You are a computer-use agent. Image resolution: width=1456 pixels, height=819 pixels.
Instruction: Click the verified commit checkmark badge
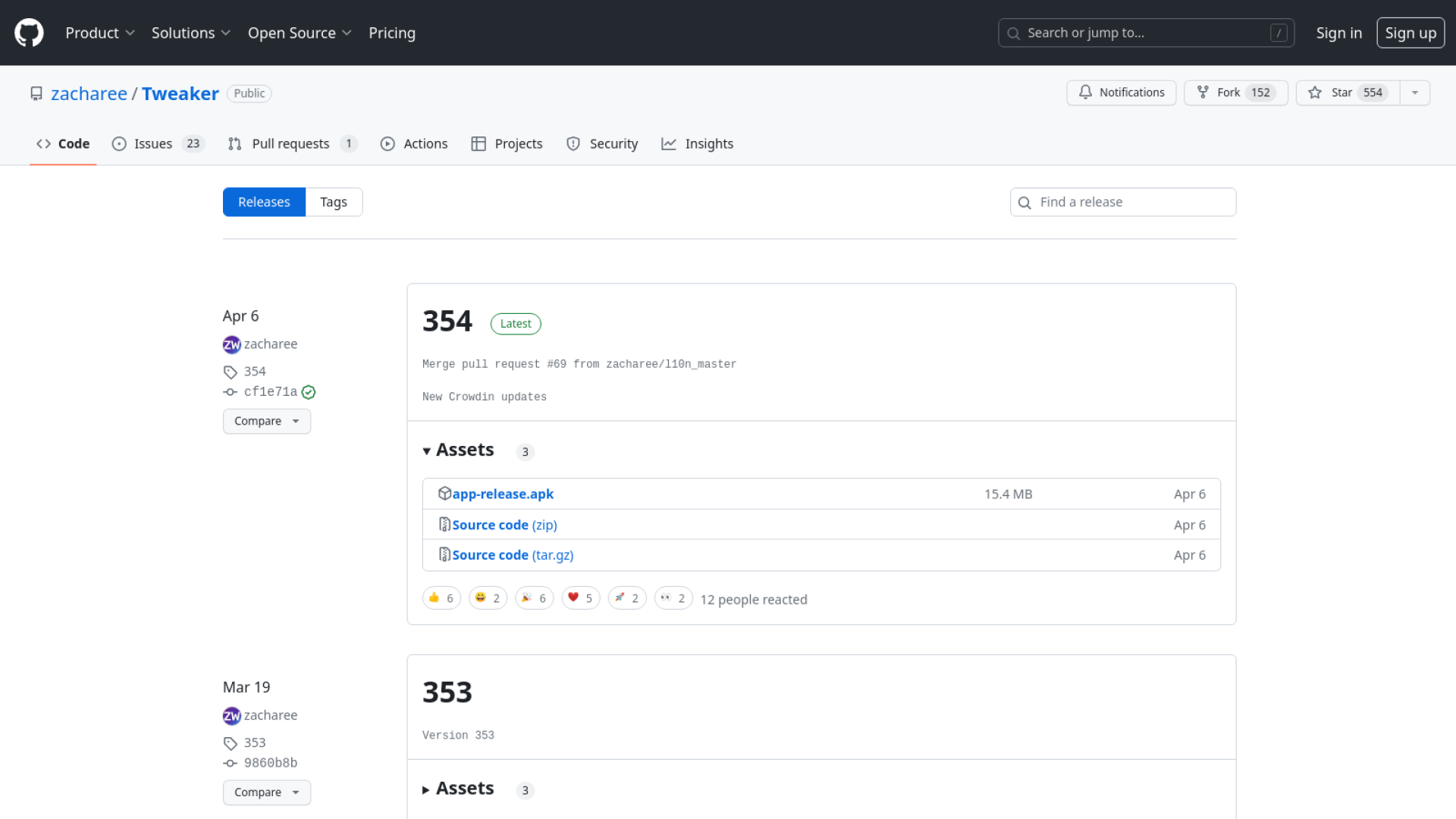[308, 392]
